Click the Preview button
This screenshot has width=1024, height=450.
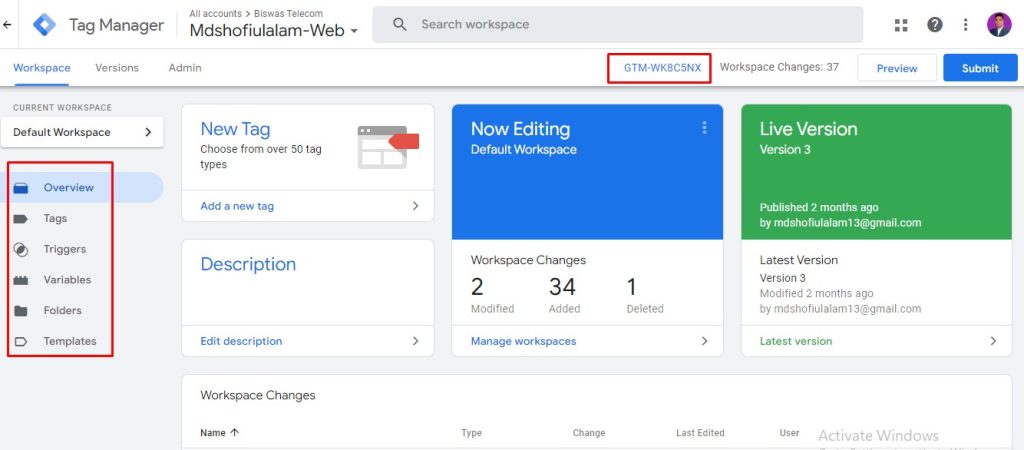tap(896, 68)
